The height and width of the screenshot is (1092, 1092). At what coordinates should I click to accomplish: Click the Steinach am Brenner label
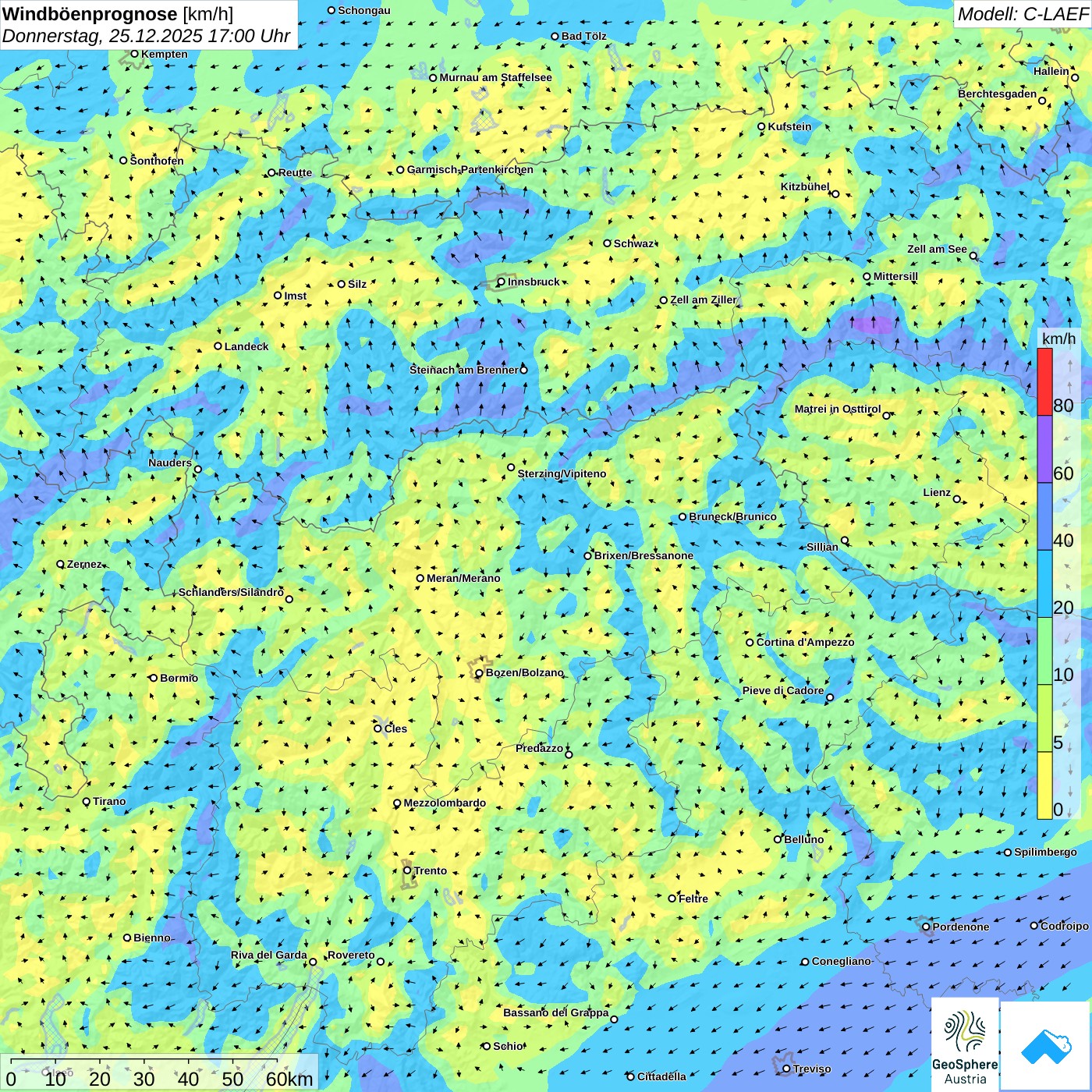[x=464, y=370]
